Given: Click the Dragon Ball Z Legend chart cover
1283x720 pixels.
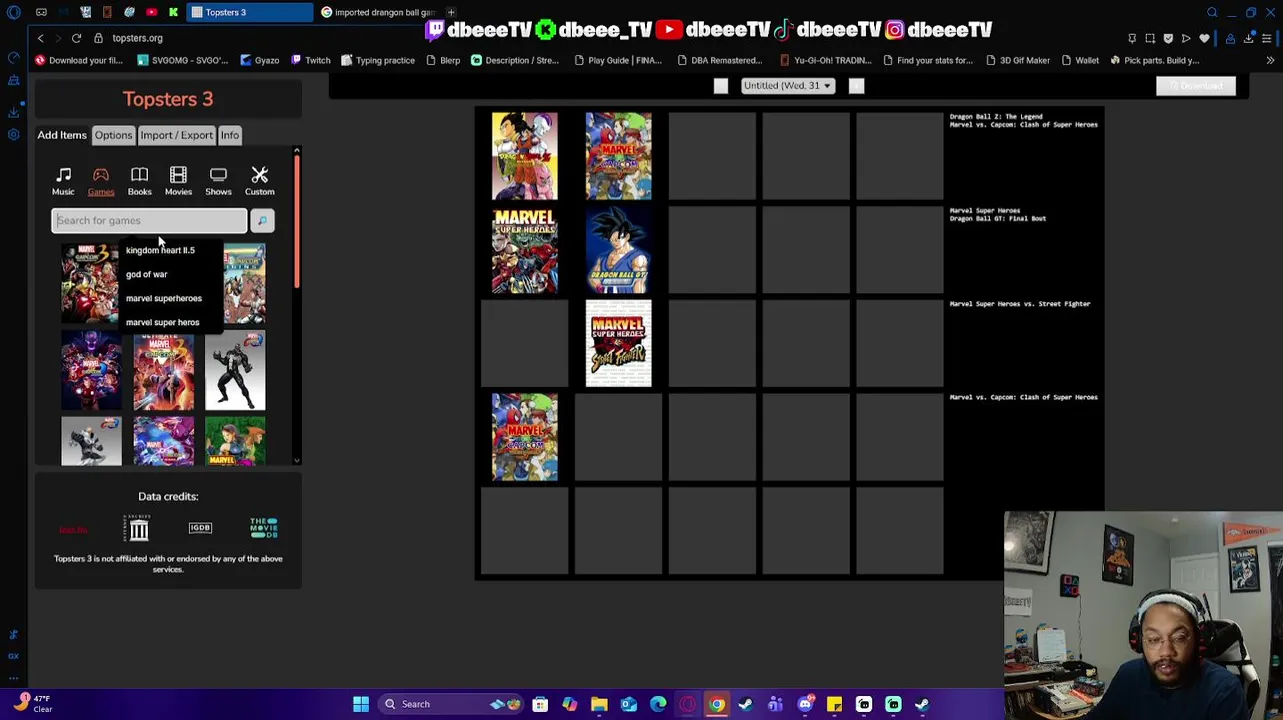Looking at the screenshot, I should 524,156.
